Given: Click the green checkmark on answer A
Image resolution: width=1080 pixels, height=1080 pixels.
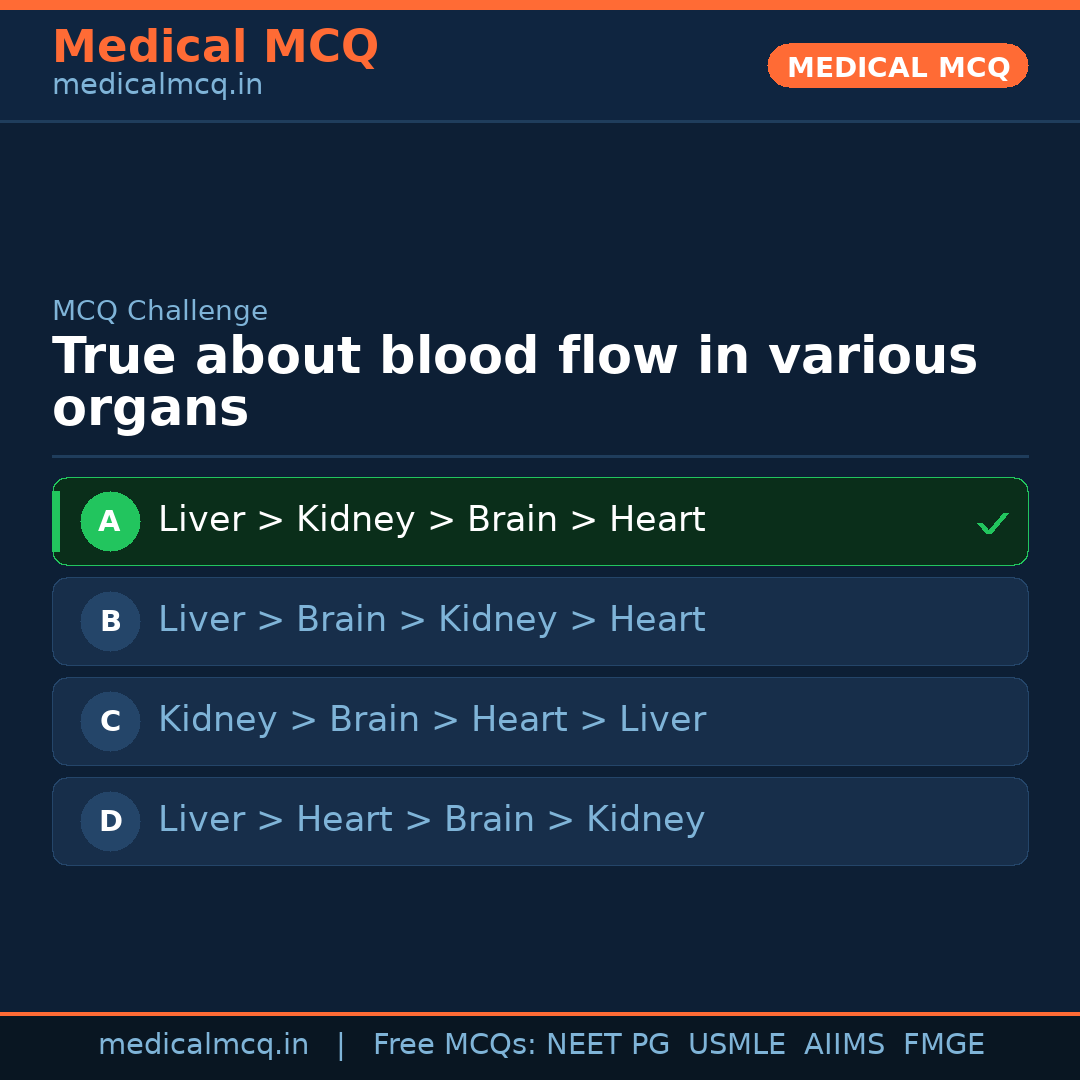Looking at the screenshot, I should pos(992,523).
